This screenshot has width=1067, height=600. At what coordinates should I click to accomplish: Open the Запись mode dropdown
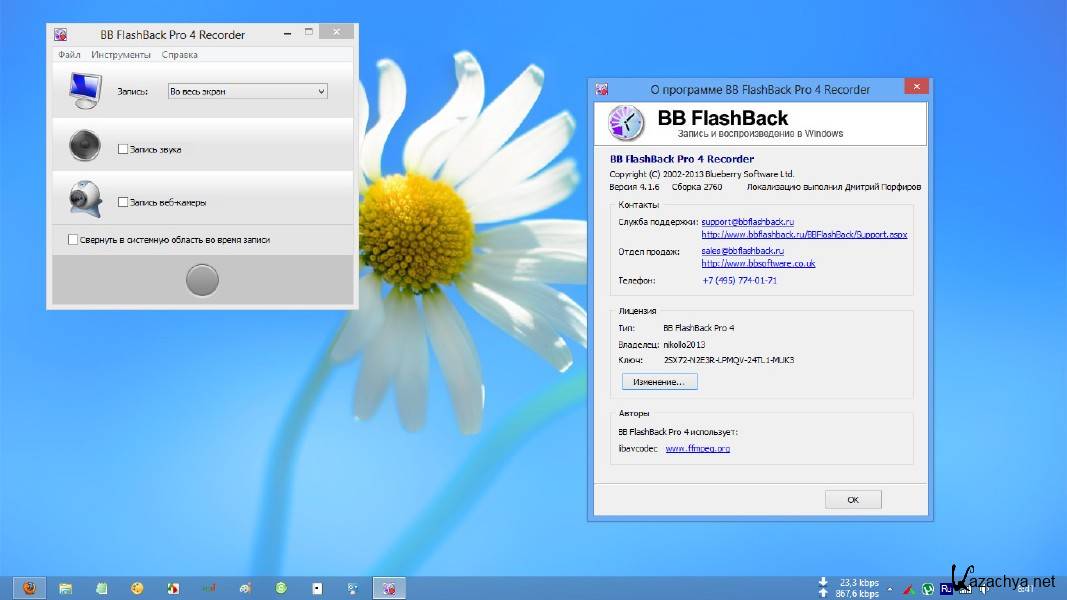tap(248, 91)
